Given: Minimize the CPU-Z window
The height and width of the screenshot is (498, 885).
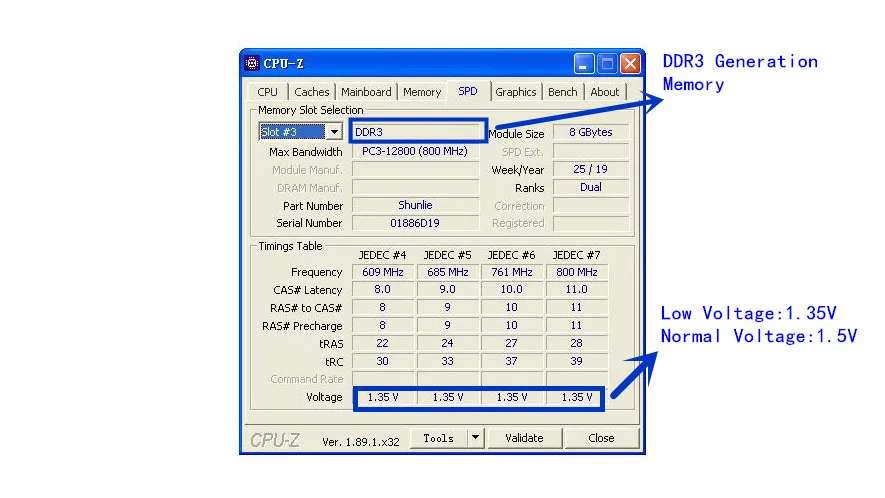Looking at the screenshot, I should pos(584,63).
